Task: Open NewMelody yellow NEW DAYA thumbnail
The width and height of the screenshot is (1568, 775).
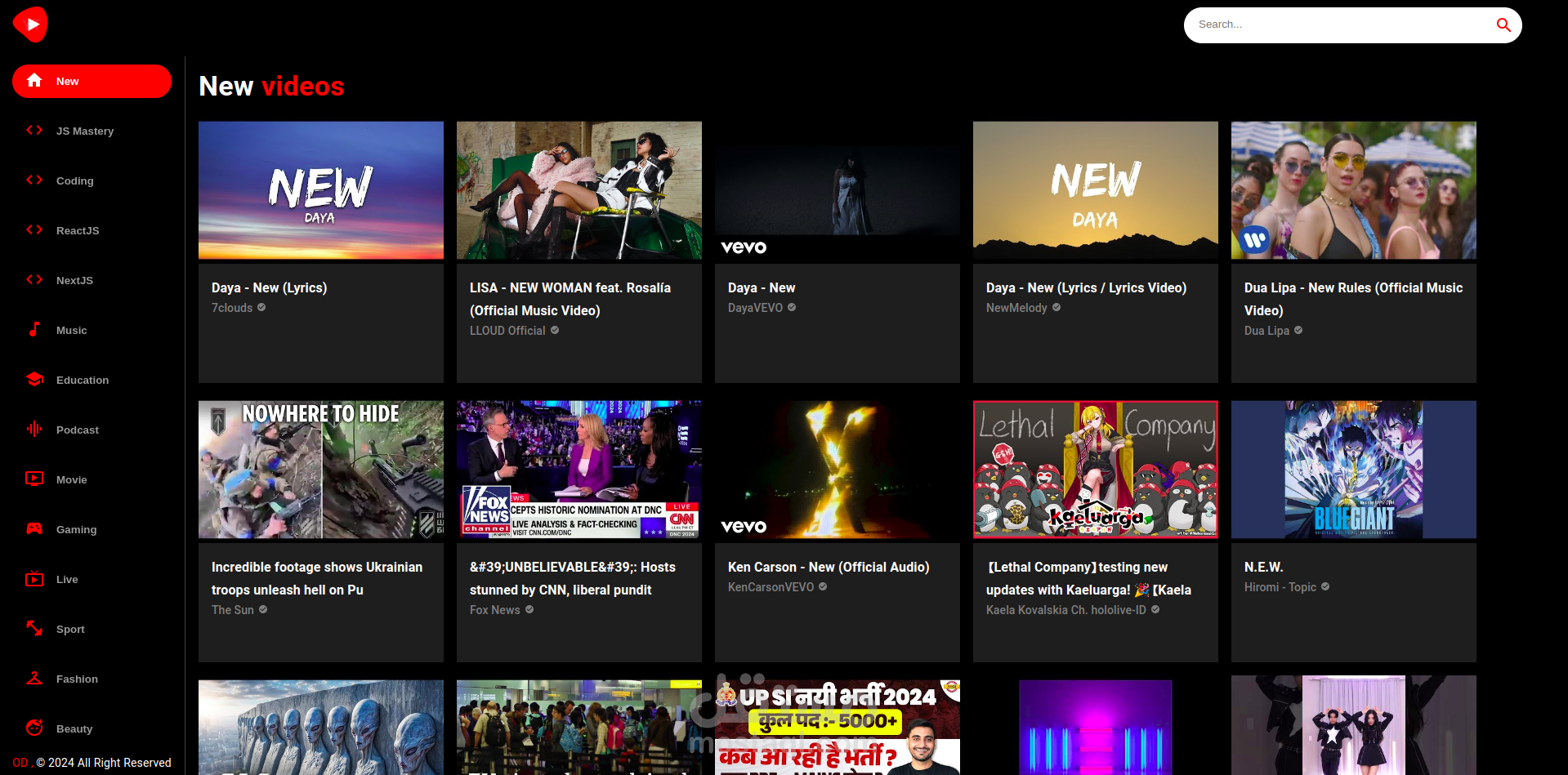Action: pos(1096,190)
